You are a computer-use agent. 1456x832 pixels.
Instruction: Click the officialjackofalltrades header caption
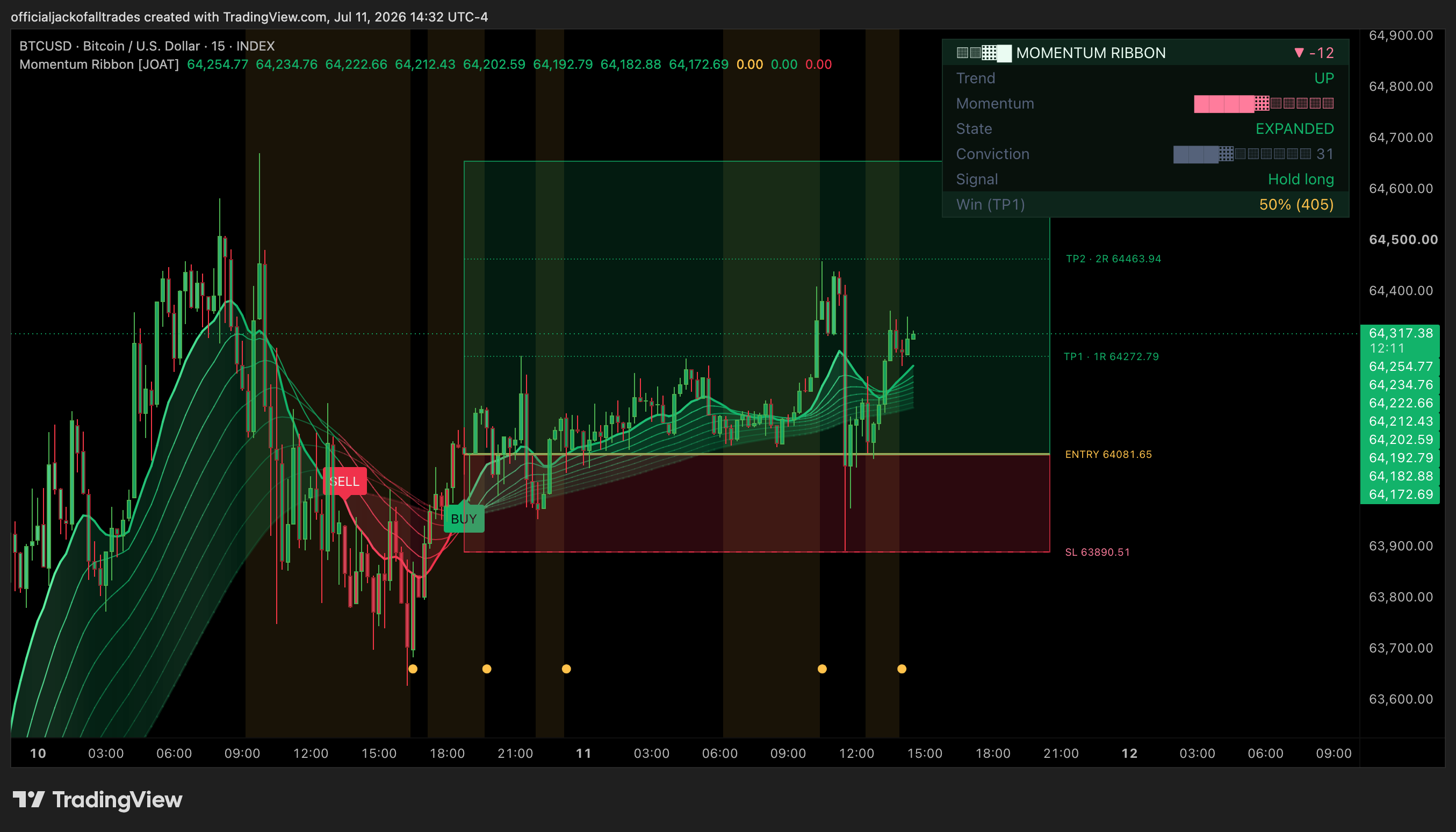coord(249,17)
